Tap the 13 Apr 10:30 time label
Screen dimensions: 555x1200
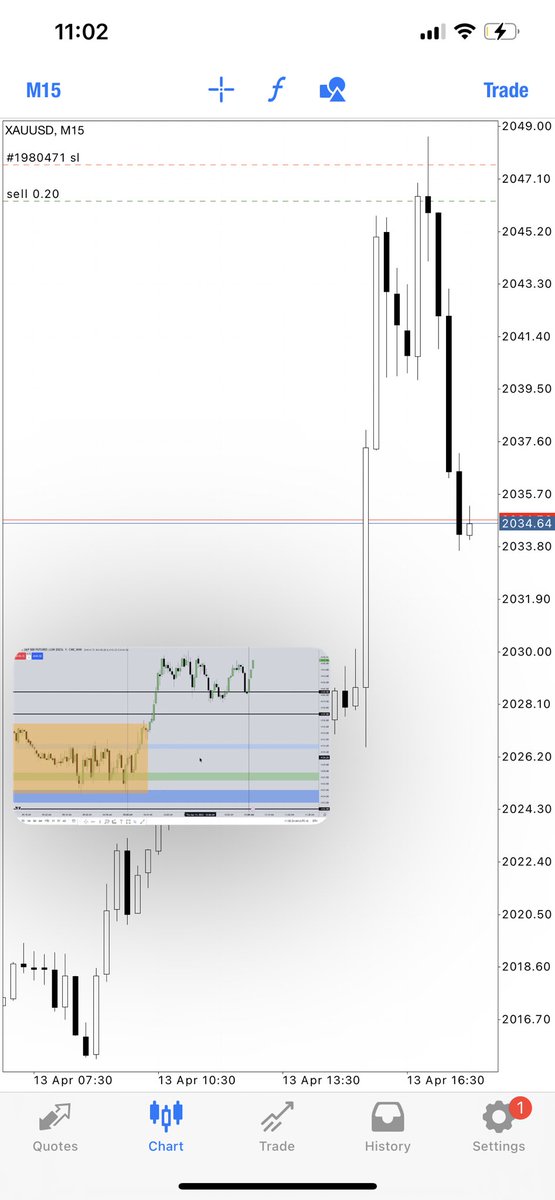[x=197, y=1080]
